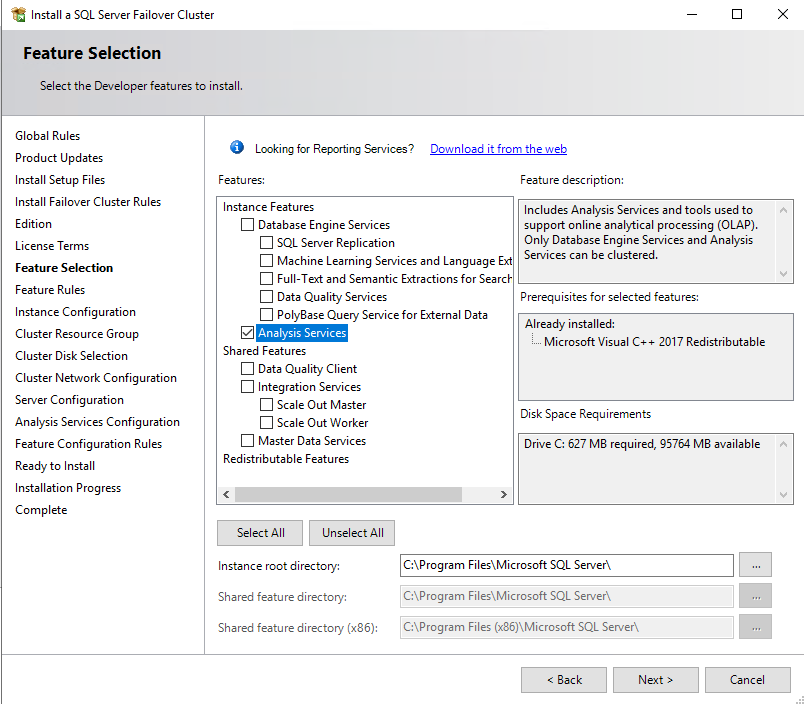
Task: Select Edition step in sidebar
Action: click(x=33, y=224)
